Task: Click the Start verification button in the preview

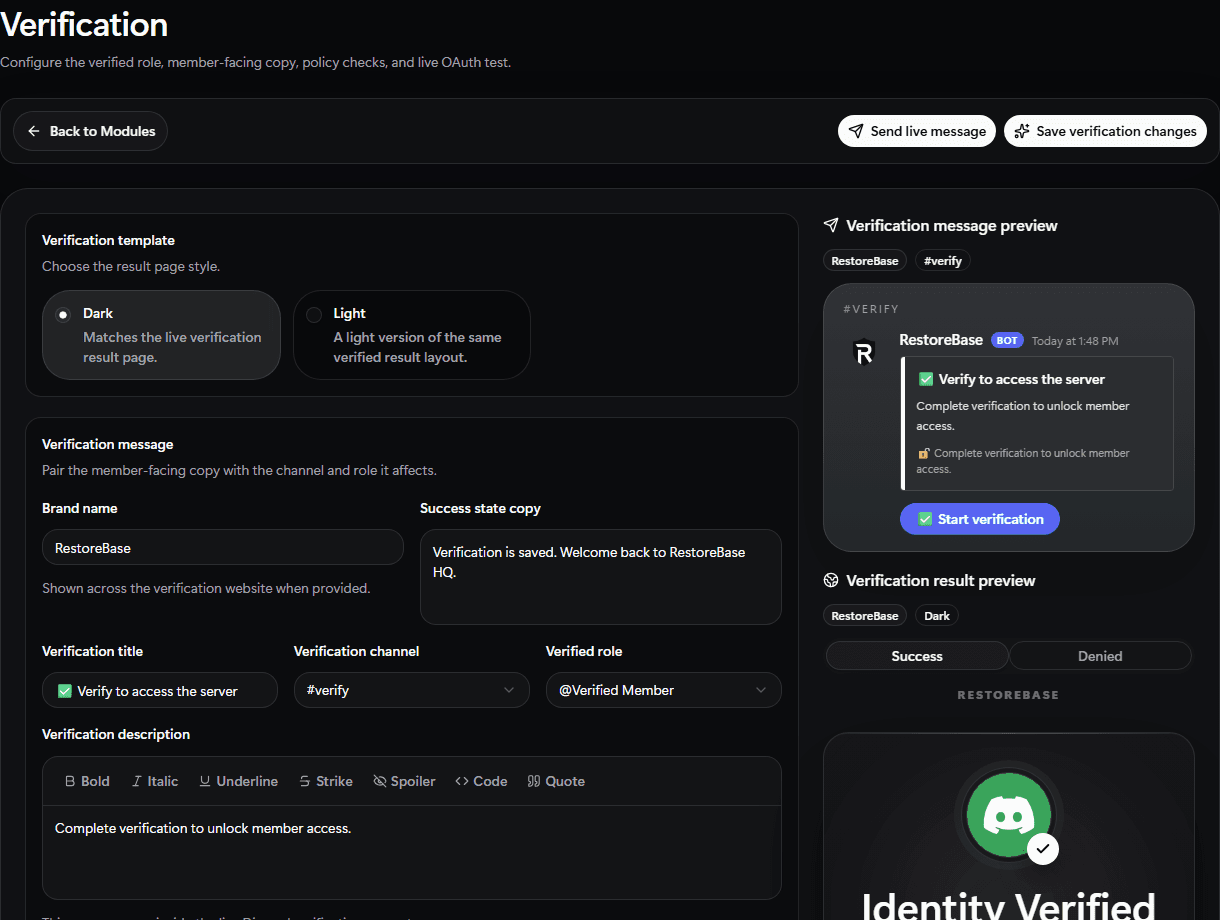Action: pos(980,519)
